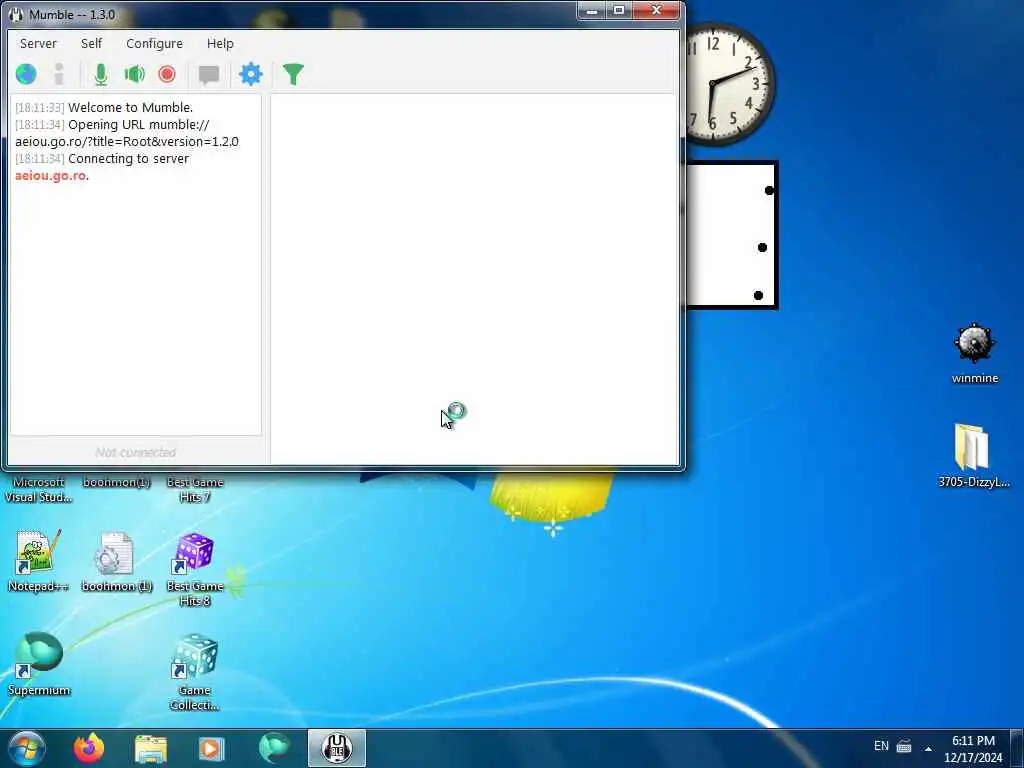Mute the microphone in Mumble toolbar
The width and height of the screenshot is (1024, 768).
(101, 74)
